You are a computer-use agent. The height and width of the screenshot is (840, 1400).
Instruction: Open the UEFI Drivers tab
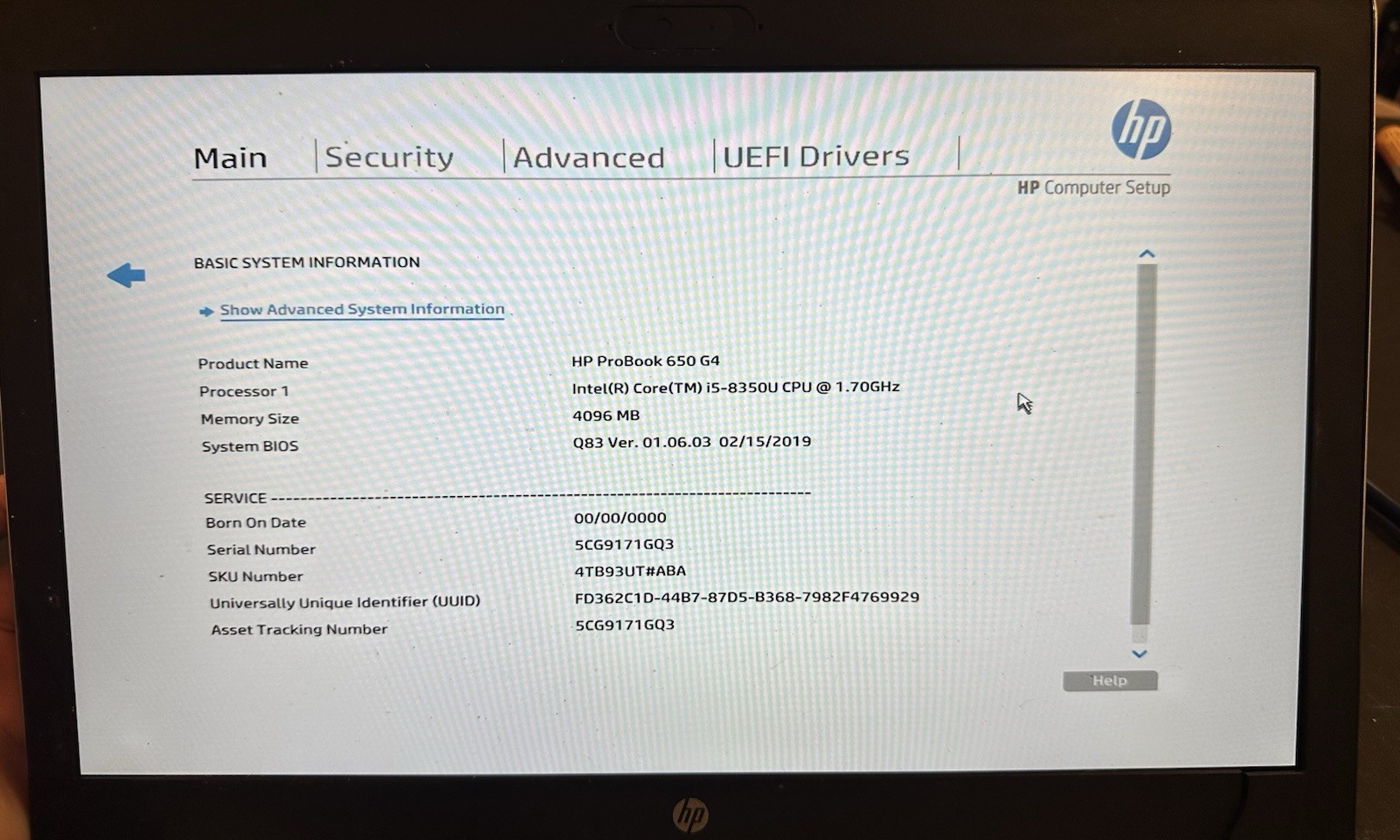tap(816, 156)
